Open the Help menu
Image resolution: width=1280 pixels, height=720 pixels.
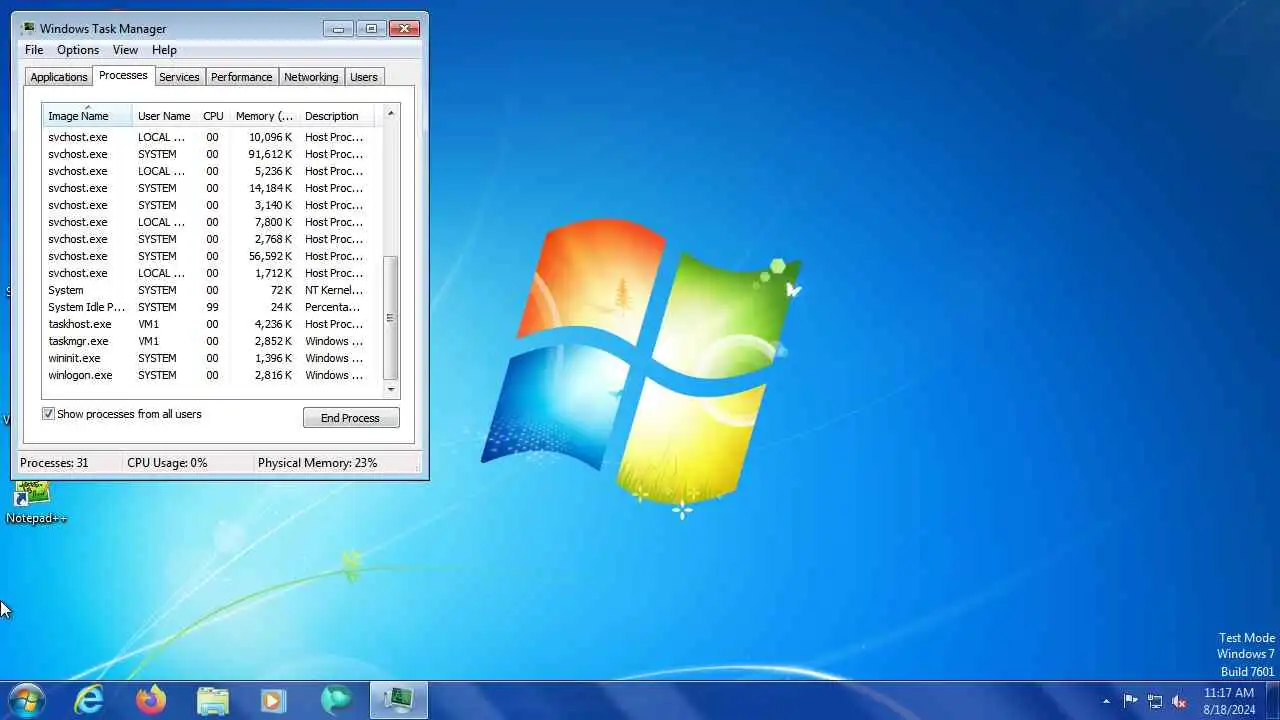(164, 50)
